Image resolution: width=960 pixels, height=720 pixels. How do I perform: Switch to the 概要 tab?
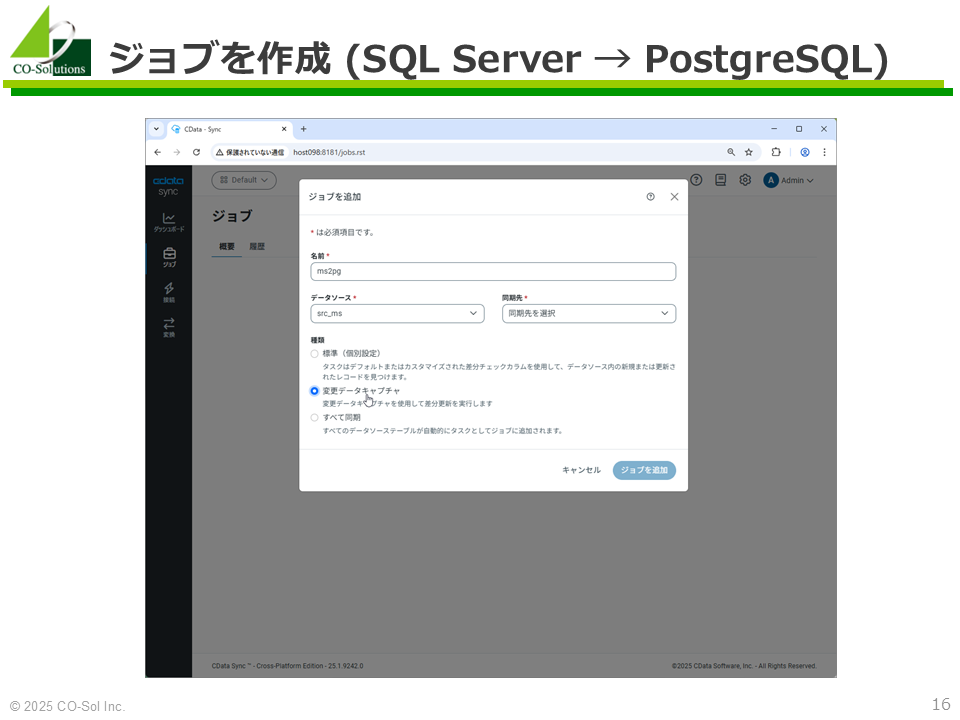(227, 246)
